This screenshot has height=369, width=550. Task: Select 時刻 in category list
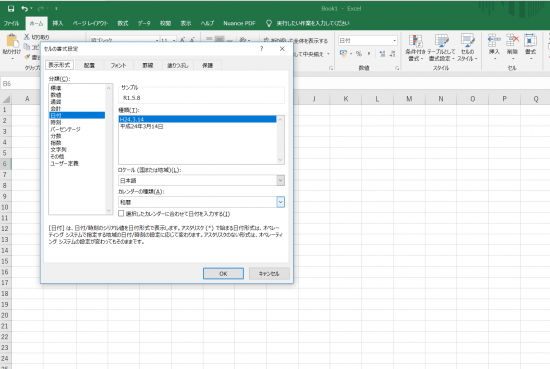[x=77, y=122]
